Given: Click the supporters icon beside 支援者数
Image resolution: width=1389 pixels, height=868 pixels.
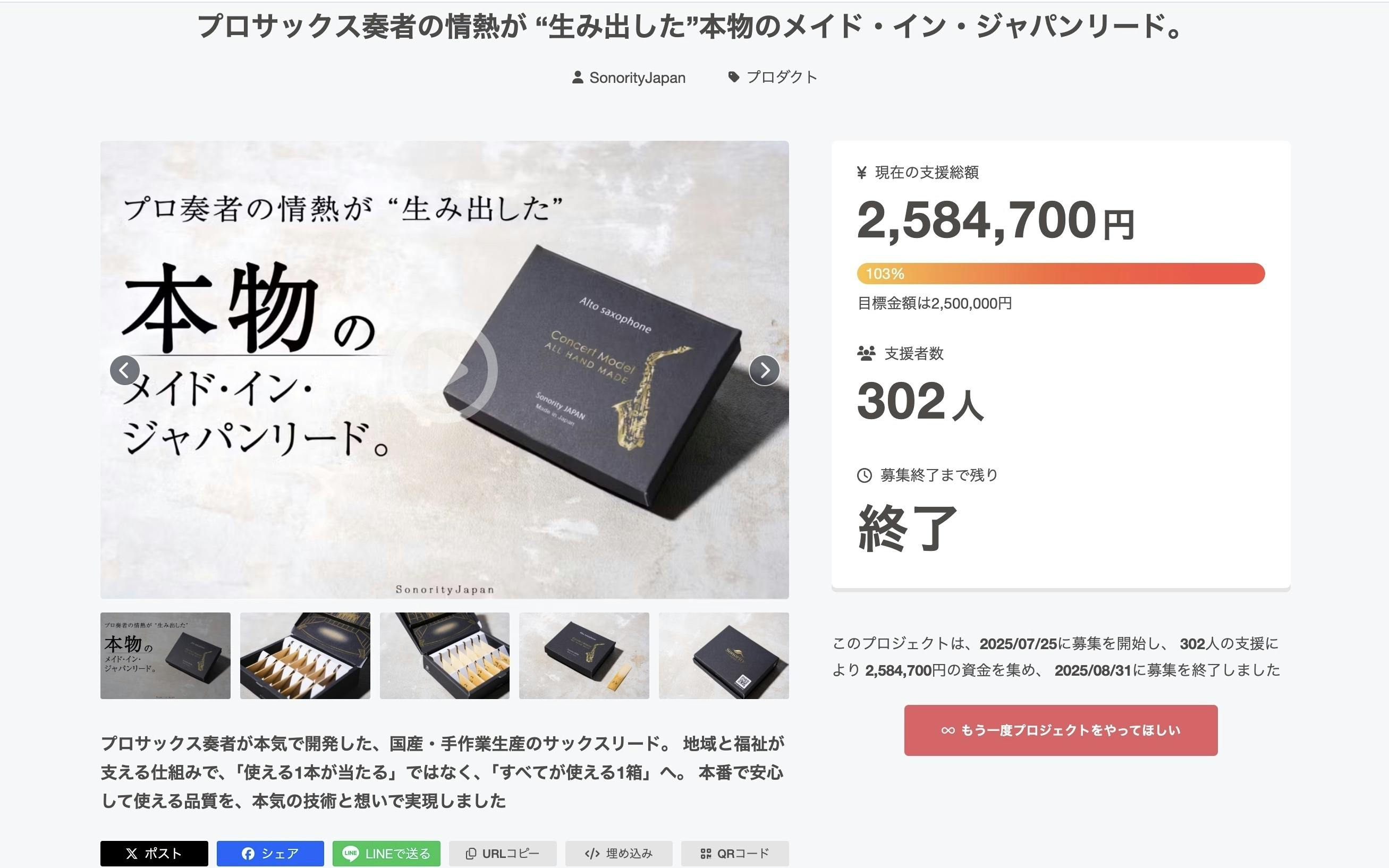Looking at the screenshot, I should (866, 353).
